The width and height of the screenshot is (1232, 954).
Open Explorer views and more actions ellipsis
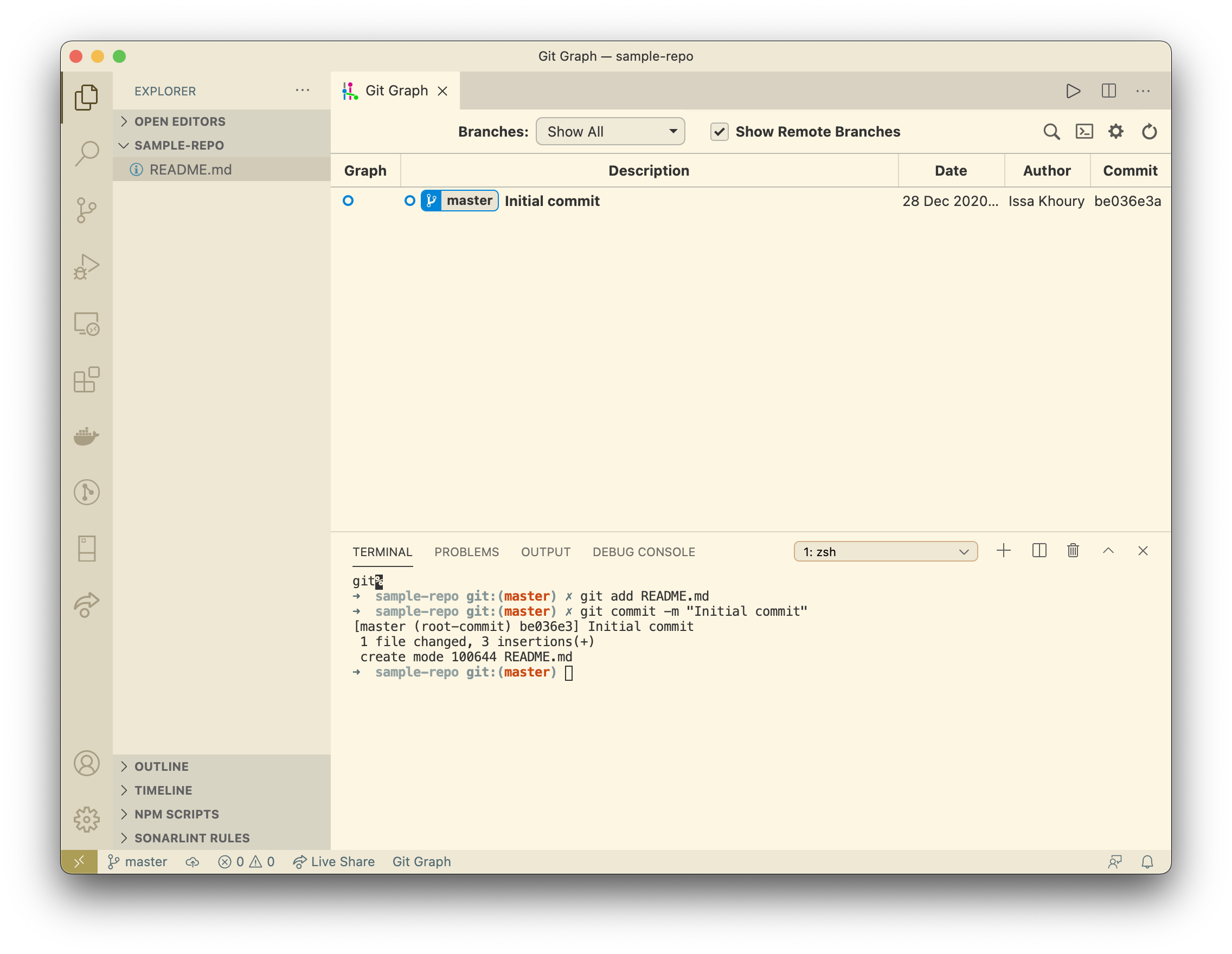(x=303, y=90)
